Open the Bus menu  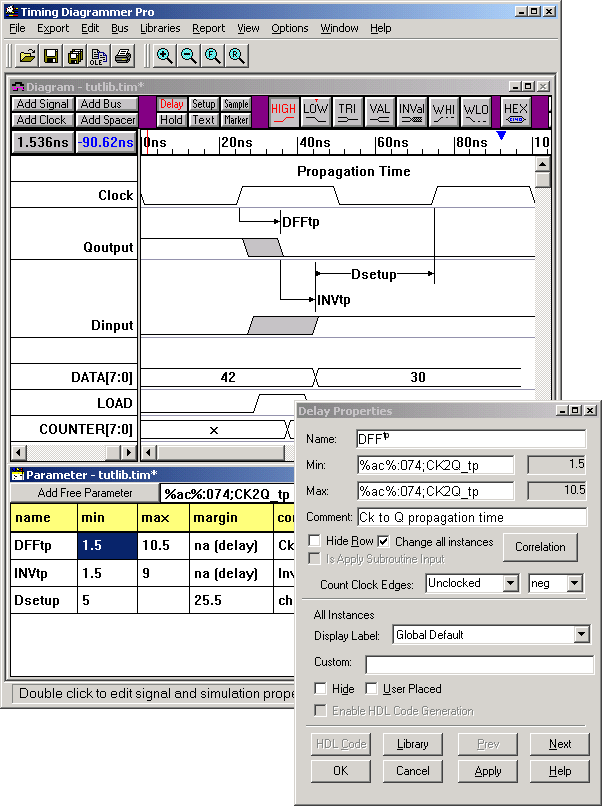(x=119, y=28)
